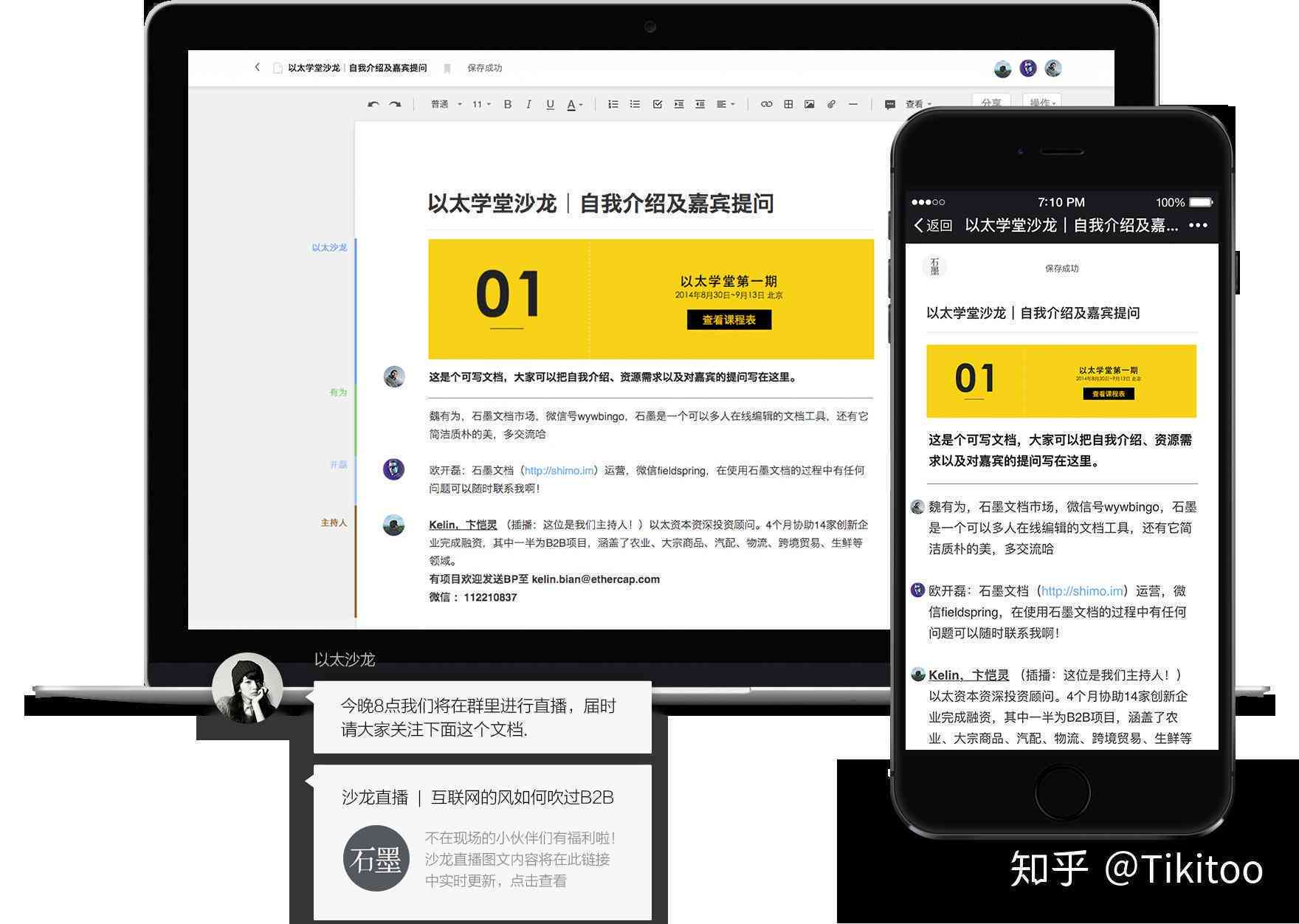Click the 以太沙龙 chat sender name

point(345,660)
